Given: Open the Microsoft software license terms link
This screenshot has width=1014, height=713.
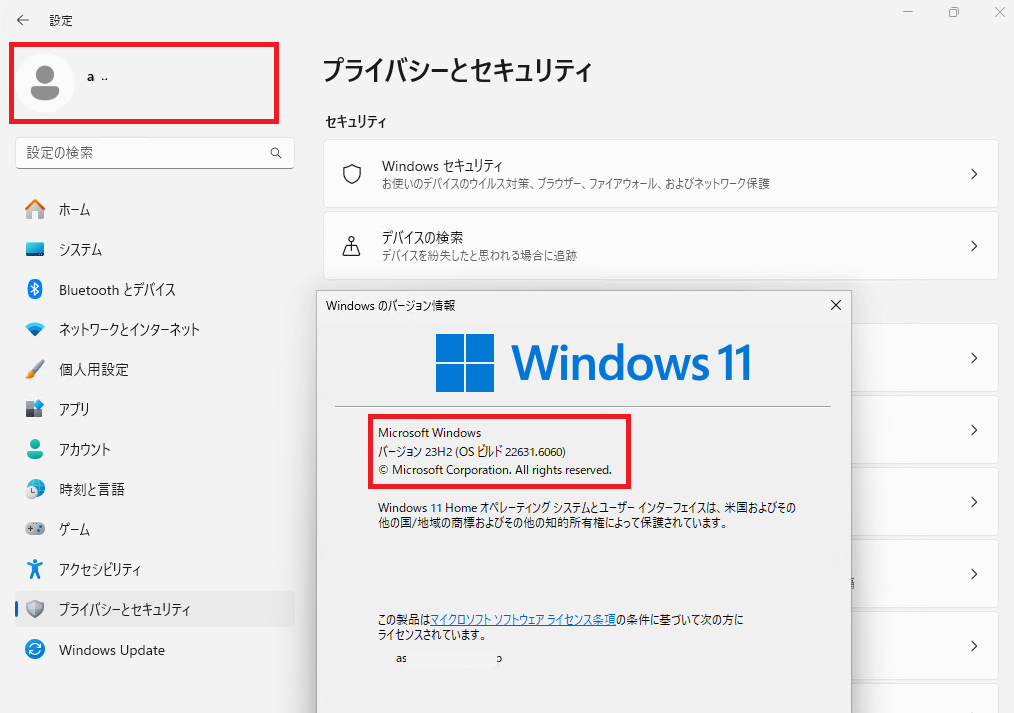Looking at the screenshot, I should (x=523, y=620).
